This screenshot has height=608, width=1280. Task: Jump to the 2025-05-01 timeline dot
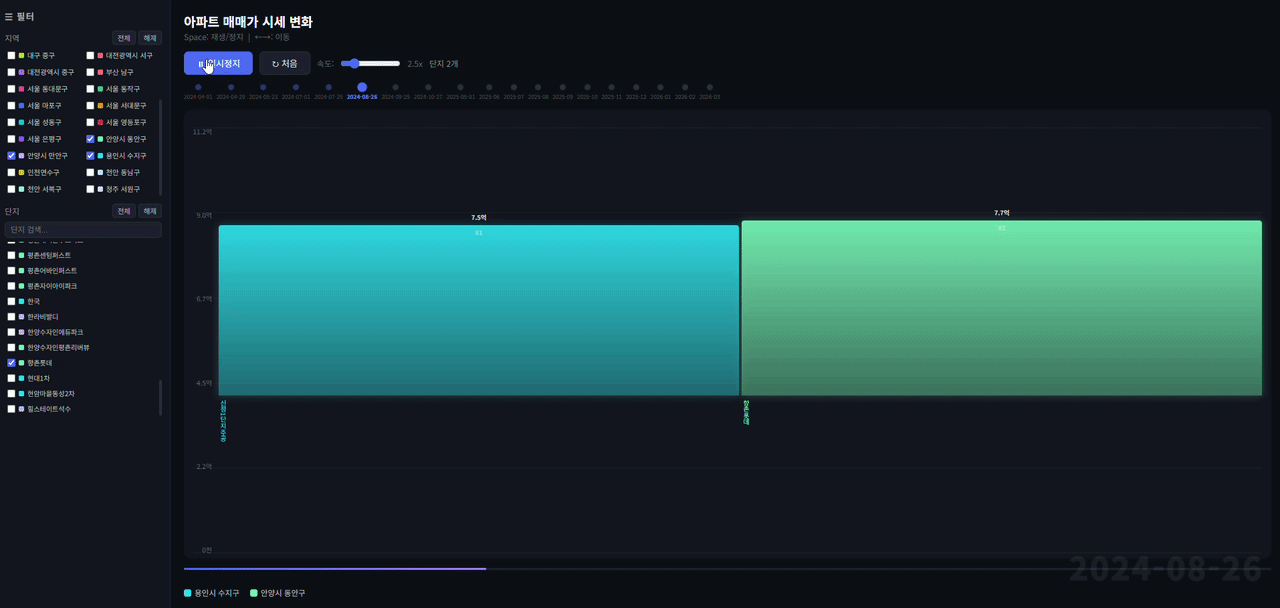(x=461, y=88)
